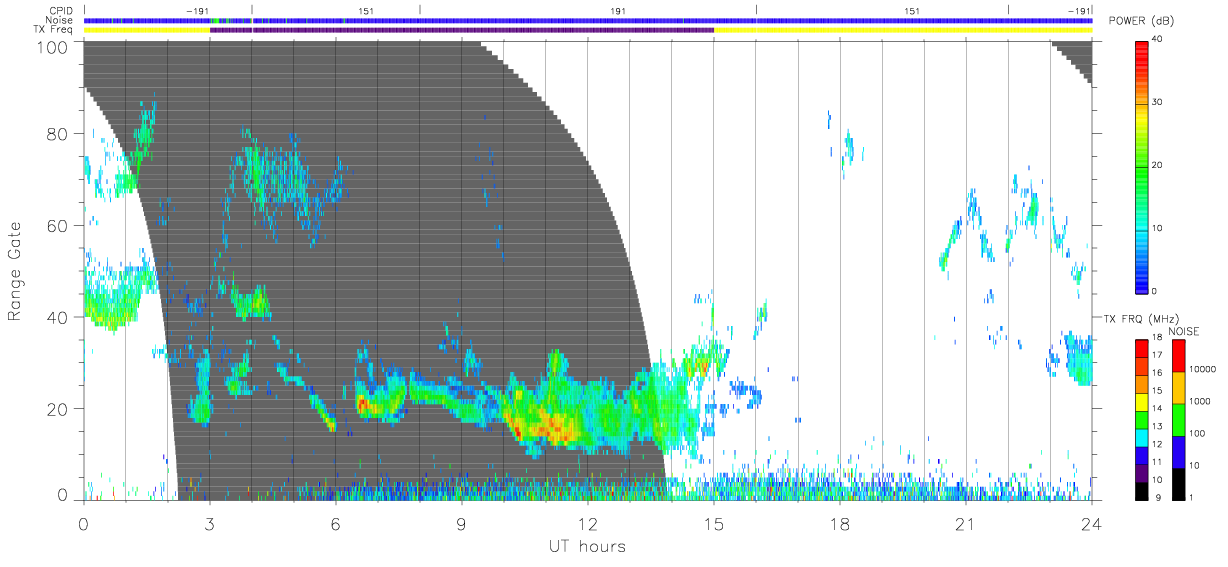1228x567 pixels.
Task: Click the NOISE legend label "100"
Action: 1198,434
